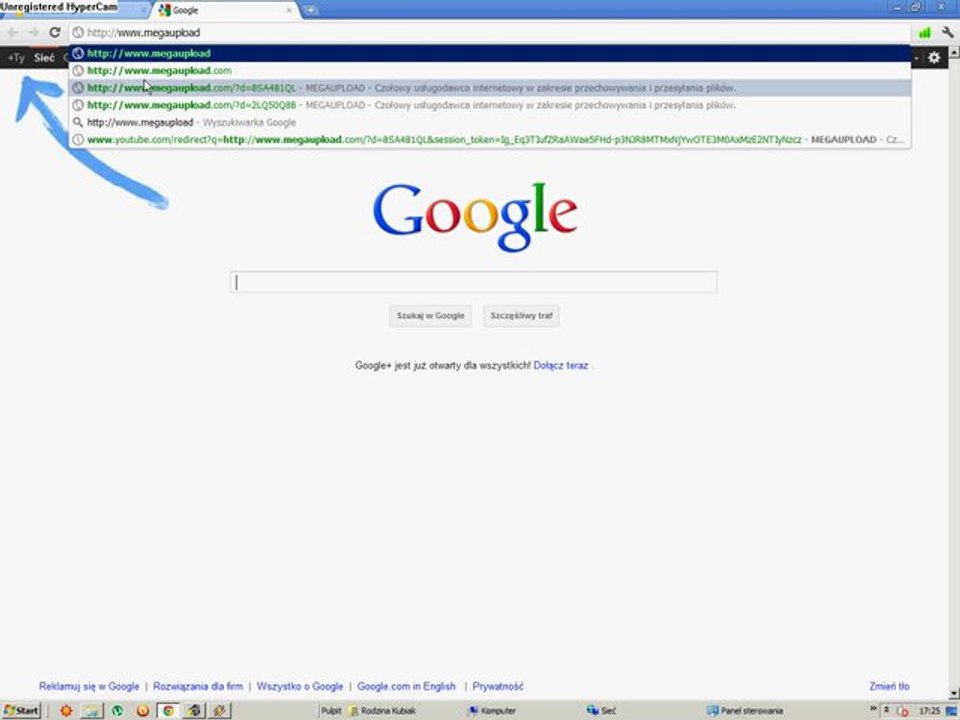Click the browser forward arrow

[x=33, y=32]
